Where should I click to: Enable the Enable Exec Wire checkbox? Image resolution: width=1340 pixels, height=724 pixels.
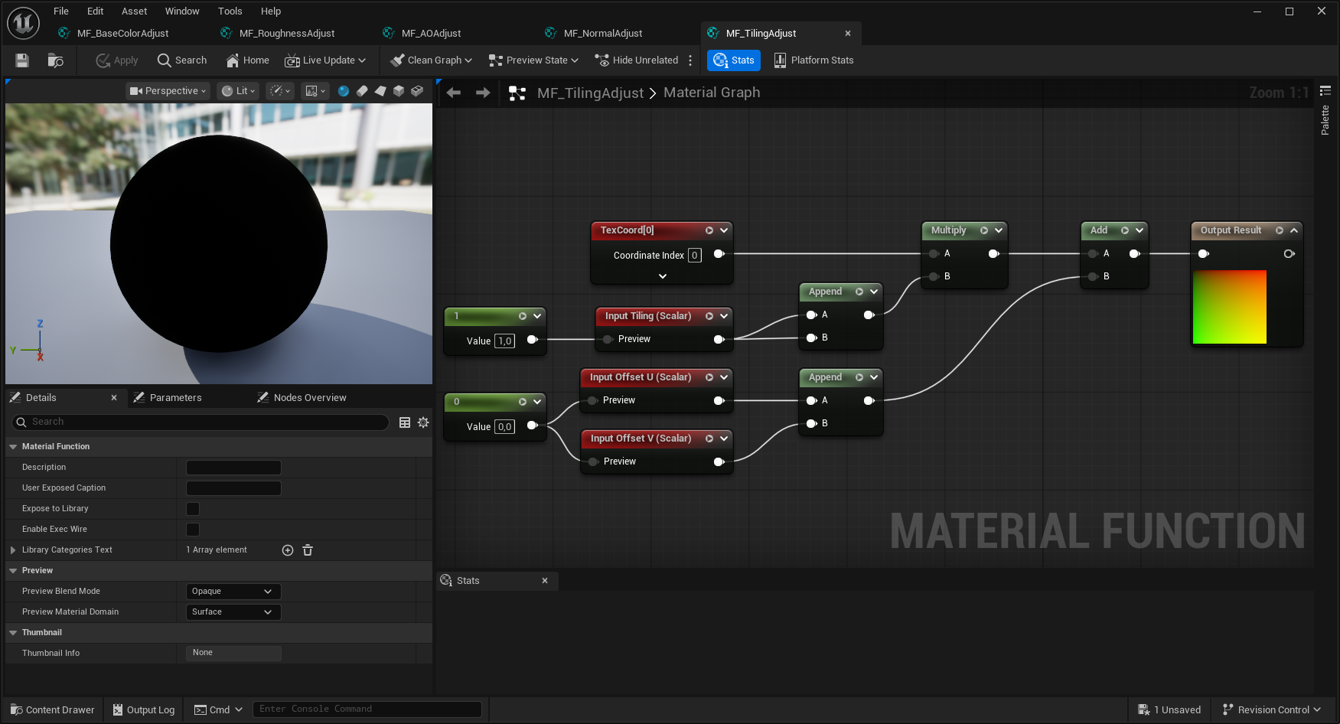pos(193,529)
